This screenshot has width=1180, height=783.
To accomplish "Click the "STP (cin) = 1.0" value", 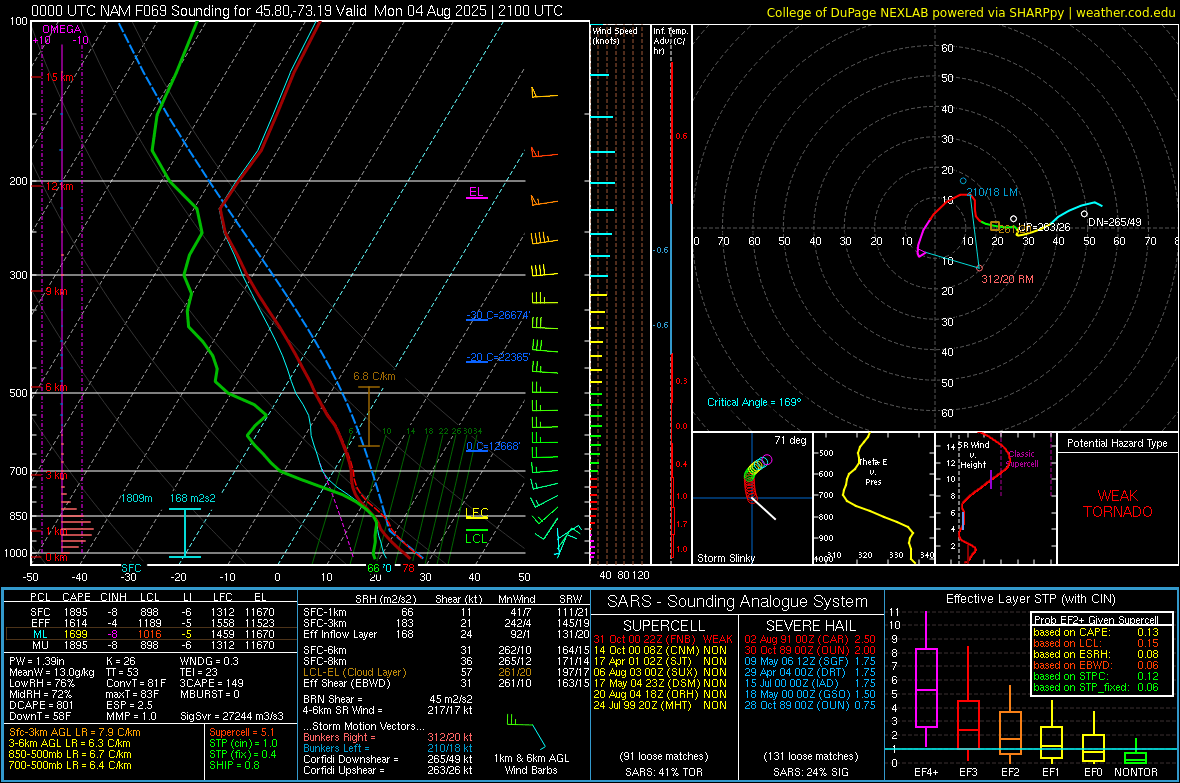I will point(243,743).
